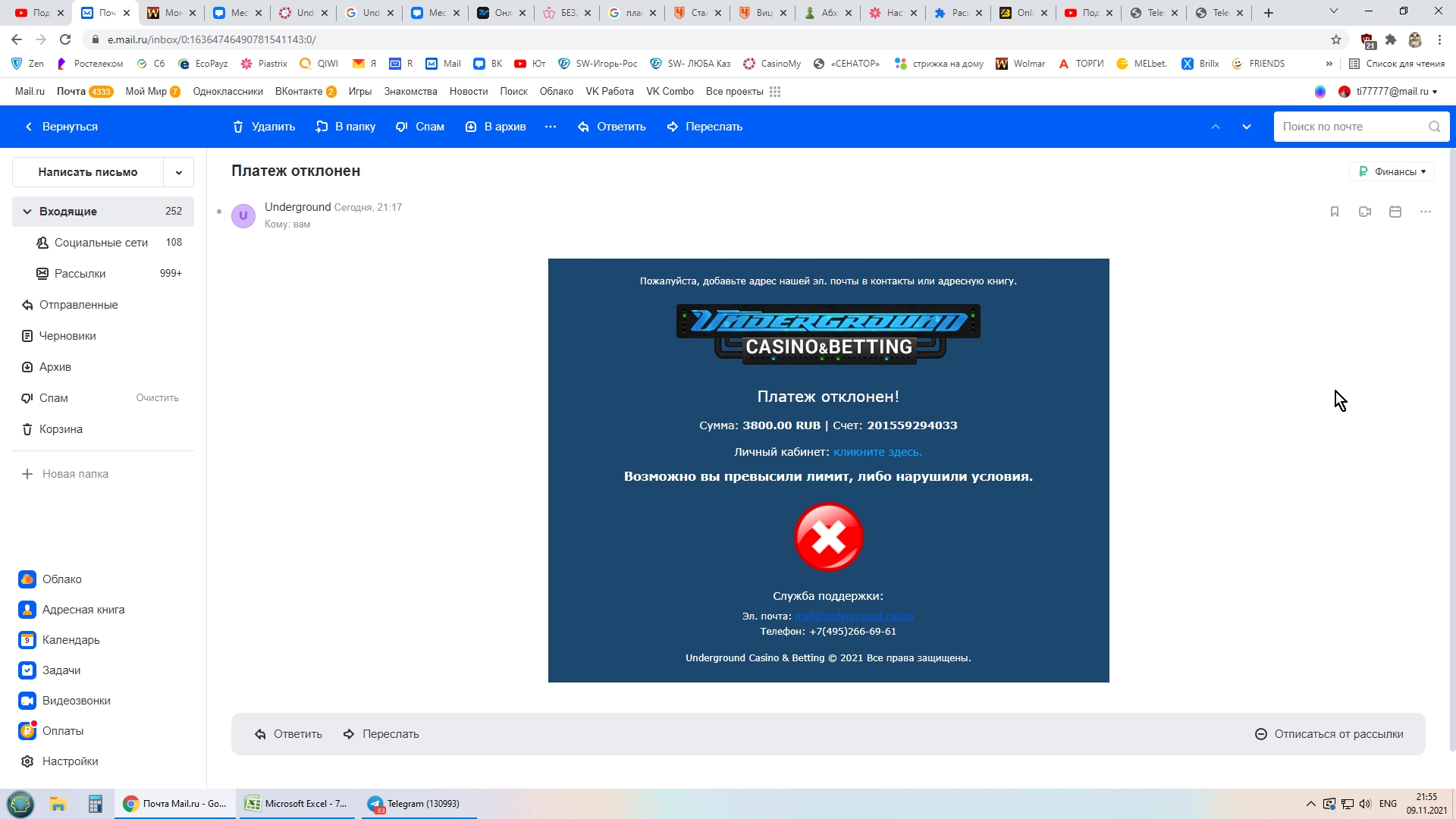Image resolution: width=1456 pixels, height=819 pixels.
Task: Open Социальные сети folder
Action: [x=103, y=243]
